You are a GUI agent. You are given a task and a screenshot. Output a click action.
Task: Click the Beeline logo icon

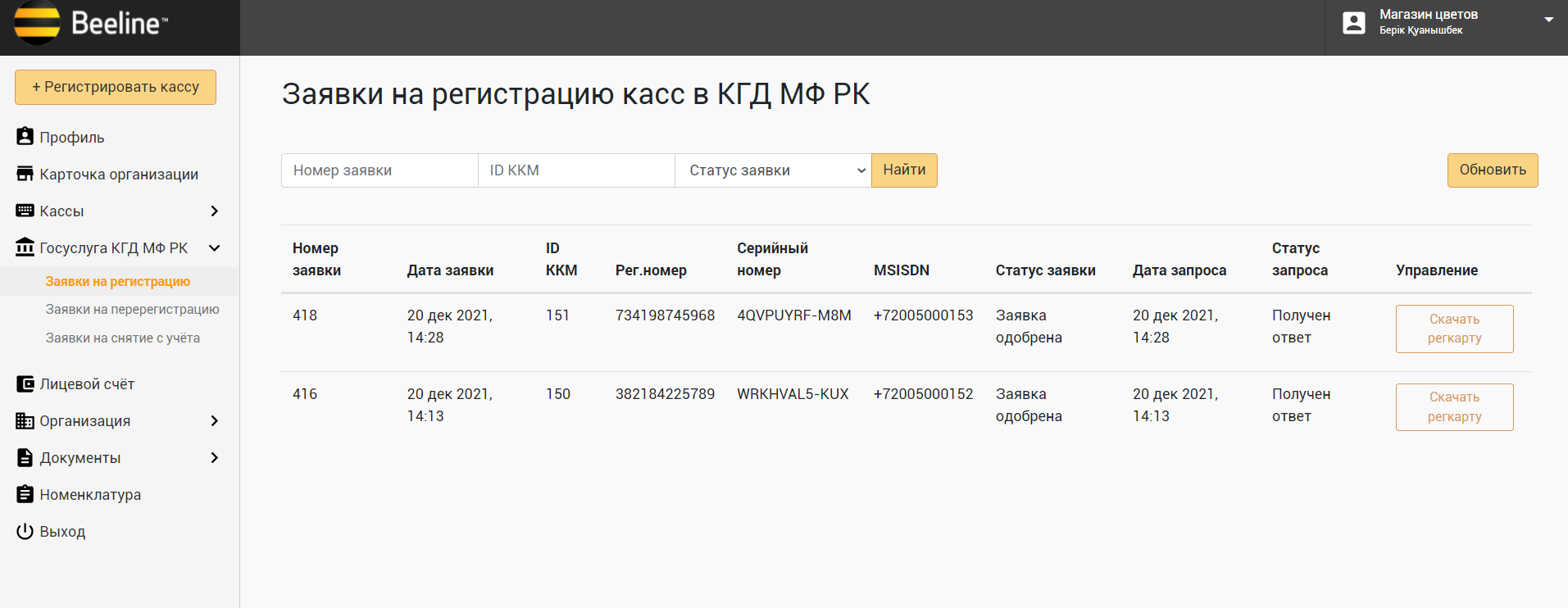[x=37, y=23]
